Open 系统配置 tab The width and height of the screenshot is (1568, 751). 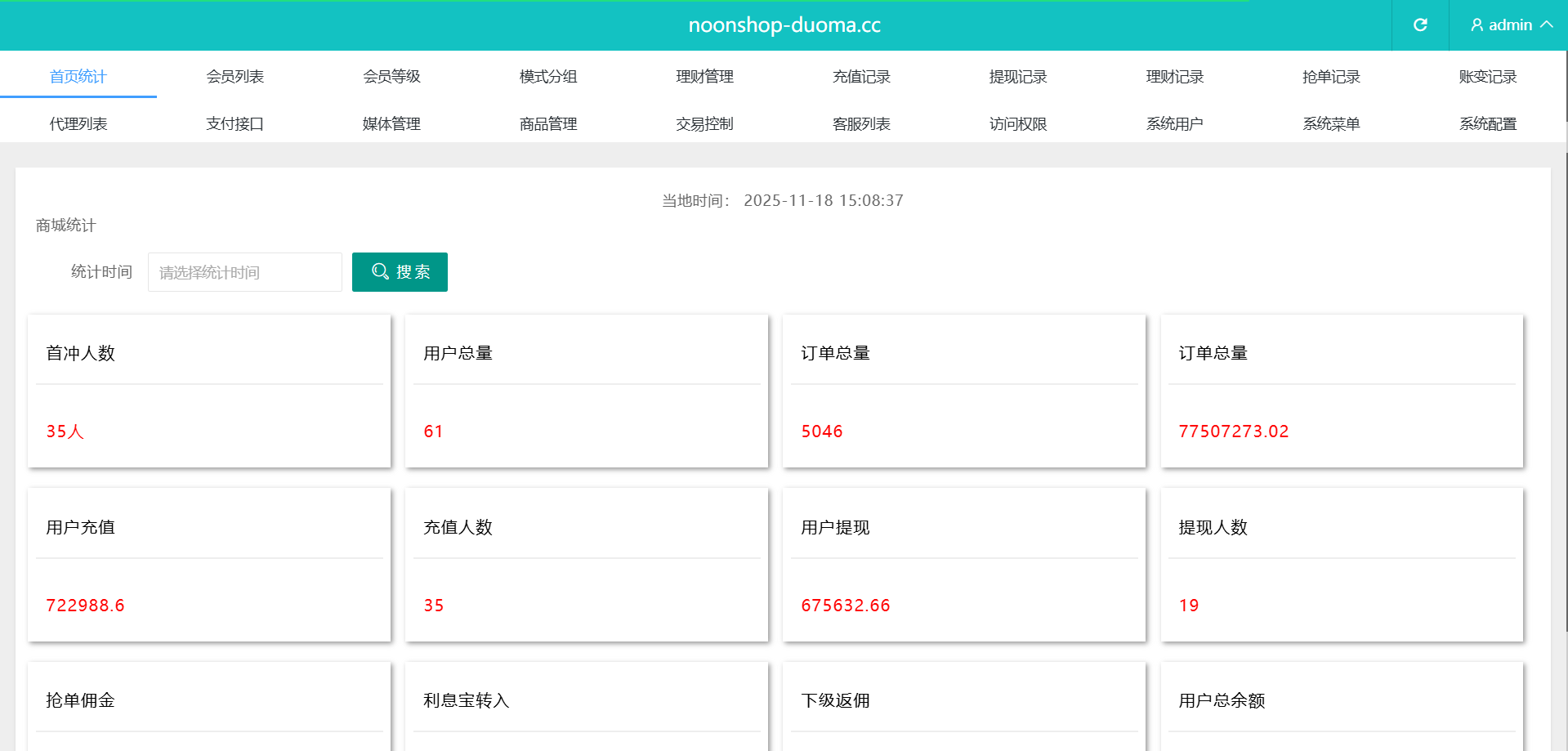pos(1488,124)
